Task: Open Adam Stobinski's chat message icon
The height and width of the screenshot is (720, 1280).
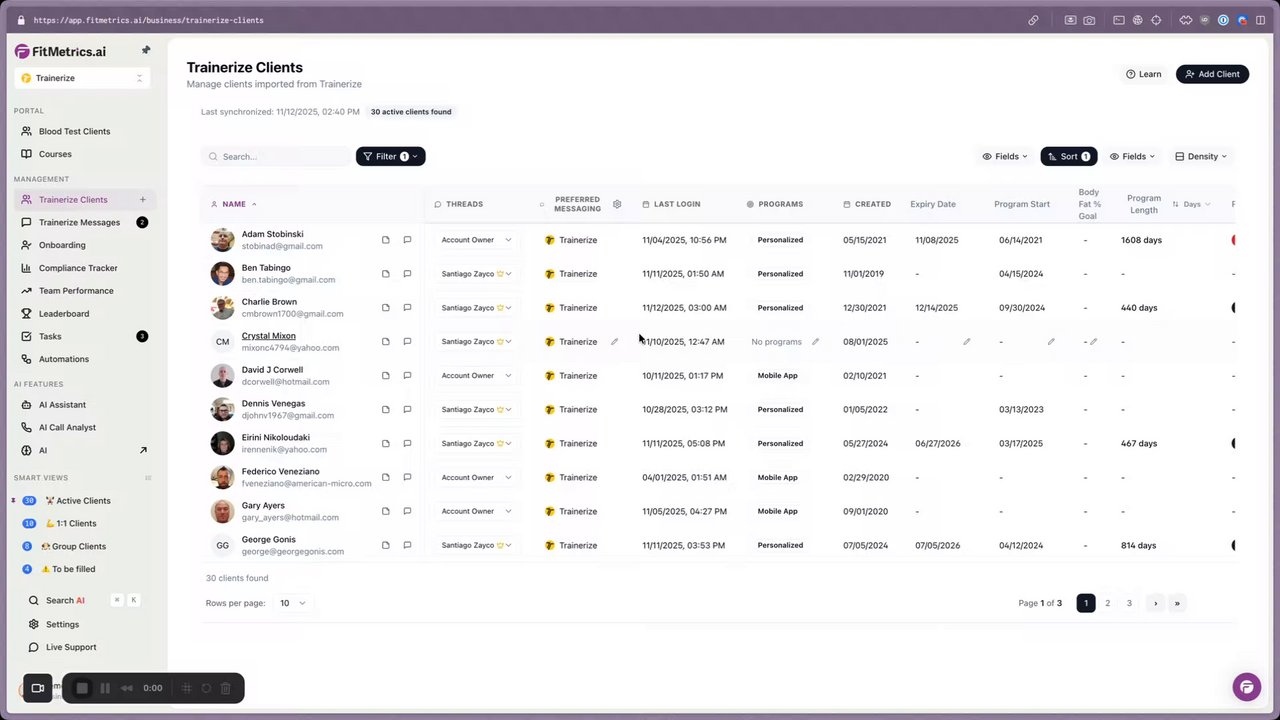Action: pos(407,240)
